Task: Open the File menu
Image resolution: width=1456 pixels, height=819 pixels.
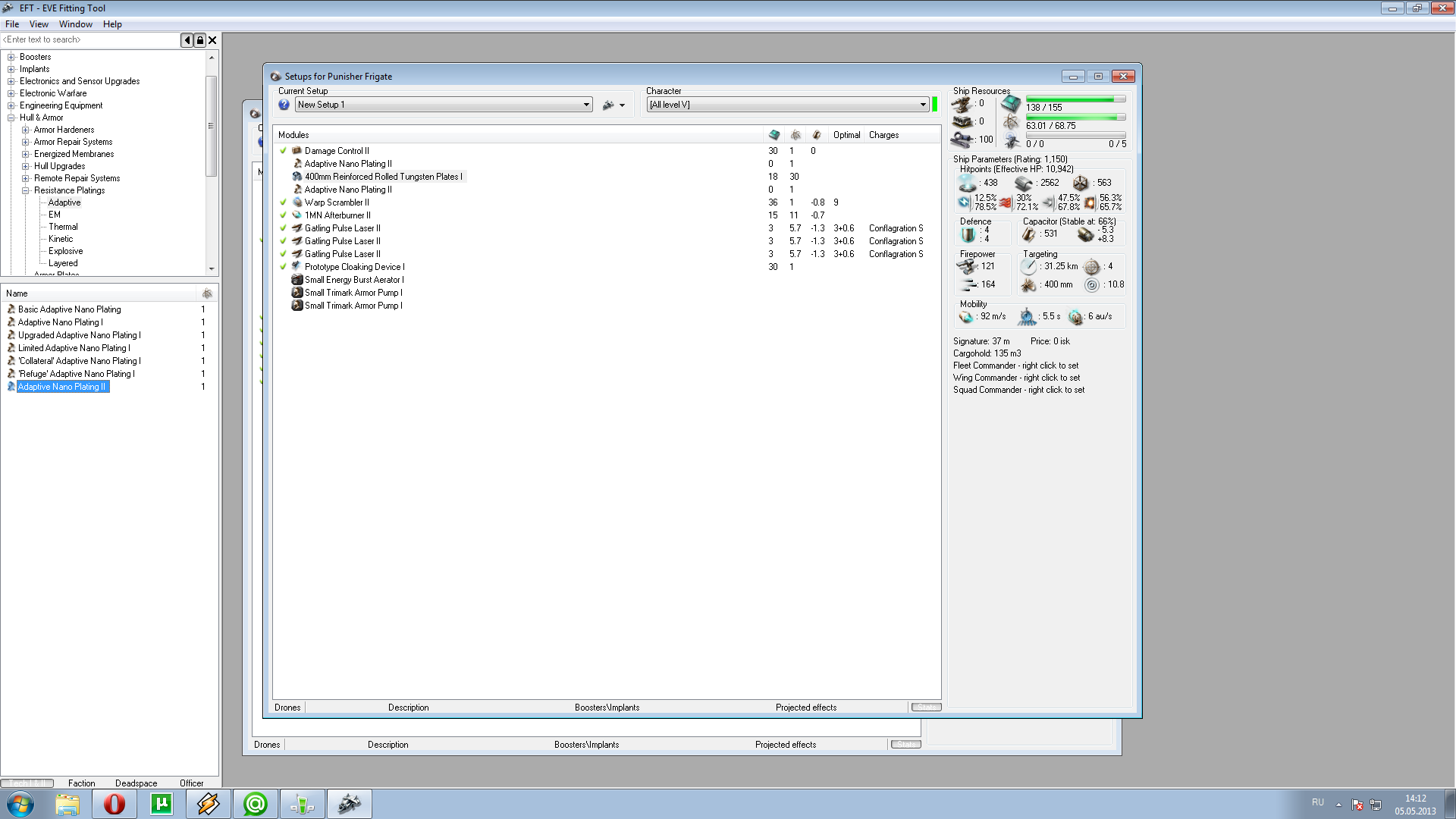Action: click(x=12, y=24)
